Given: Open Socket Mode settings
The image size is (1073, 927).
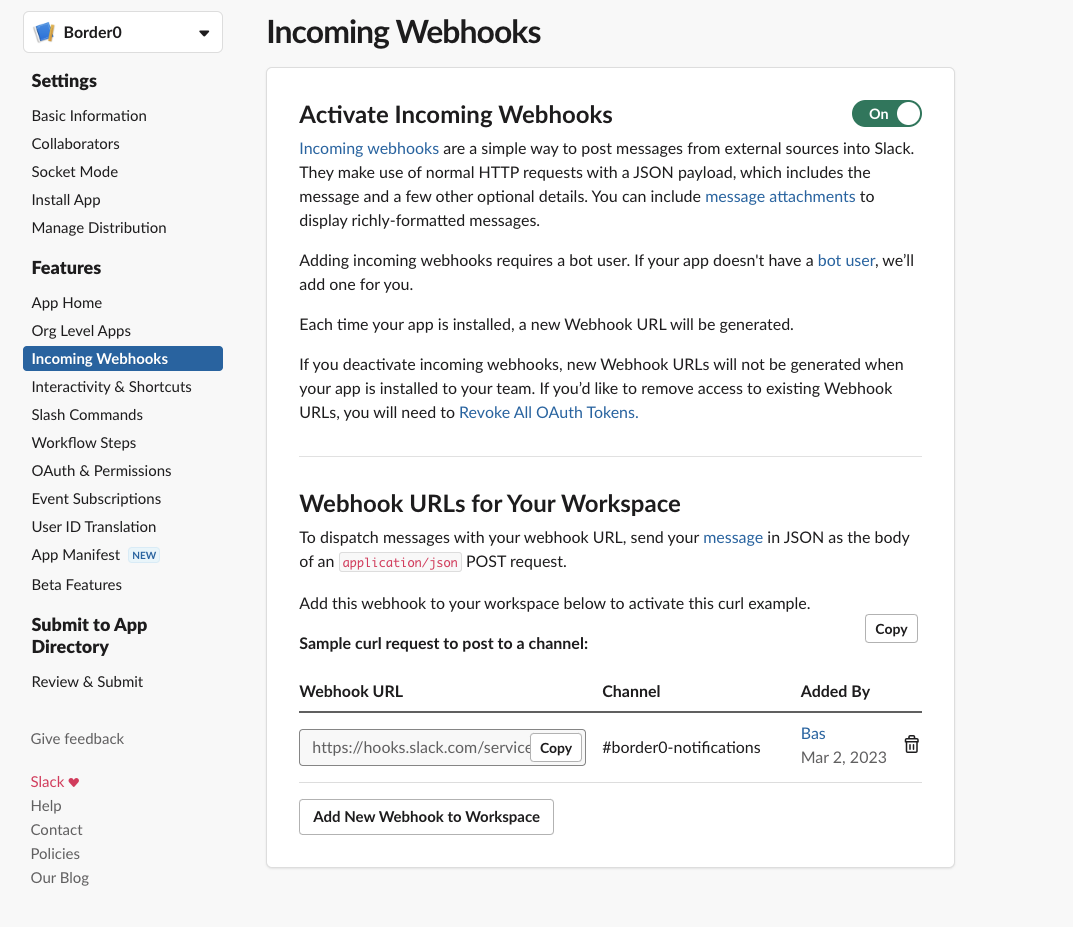Looking at the screenshot, I should pos(75,172).
